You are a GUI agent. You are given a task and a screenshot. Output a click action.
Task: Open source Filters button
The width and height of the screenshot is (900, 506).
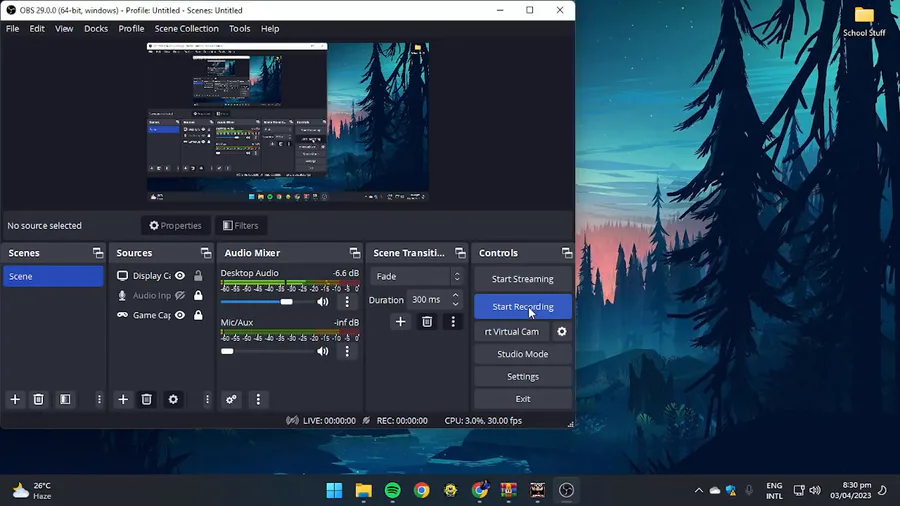pos(240,225)
